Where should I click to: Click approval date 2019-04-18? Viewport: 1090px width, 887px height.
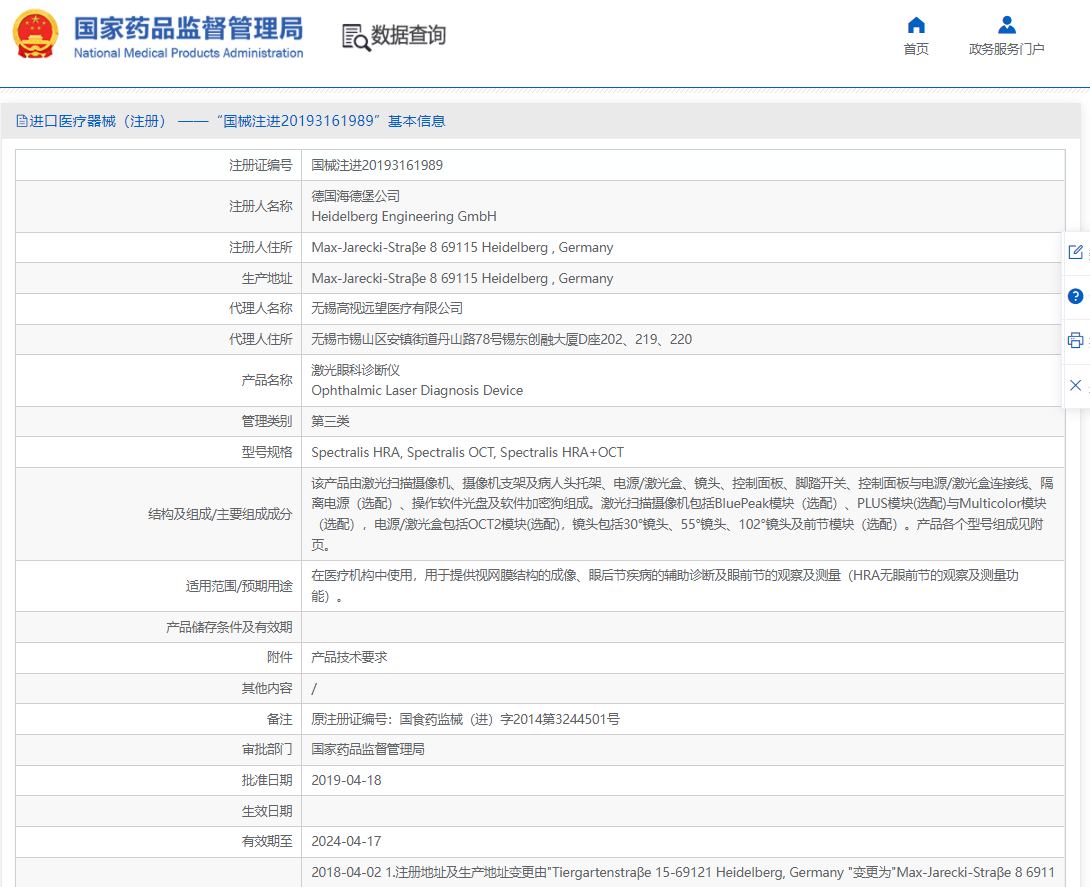[346, 781]
